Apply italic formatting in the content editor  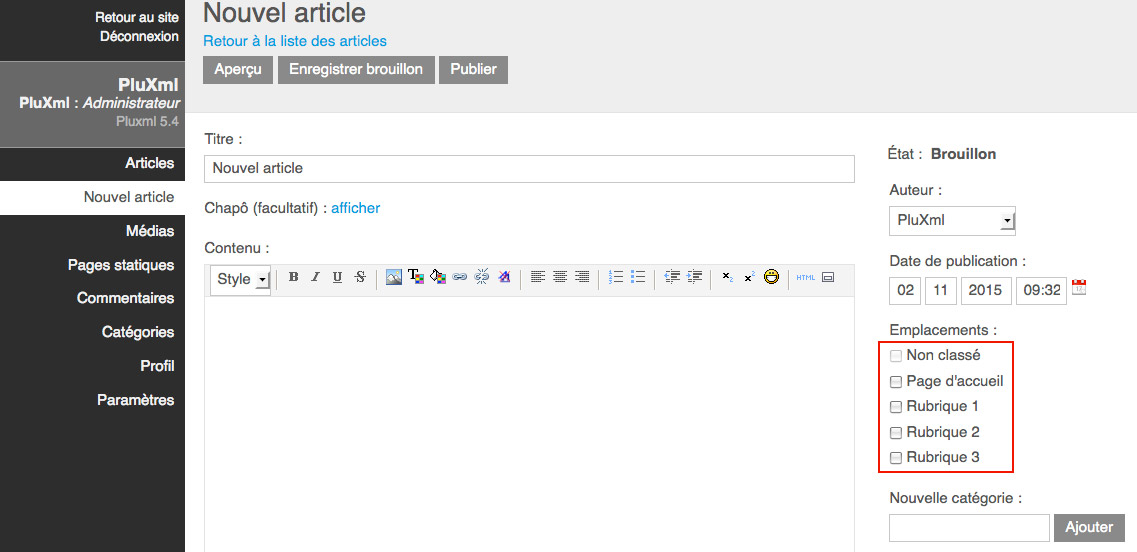(x=315, y=278)
